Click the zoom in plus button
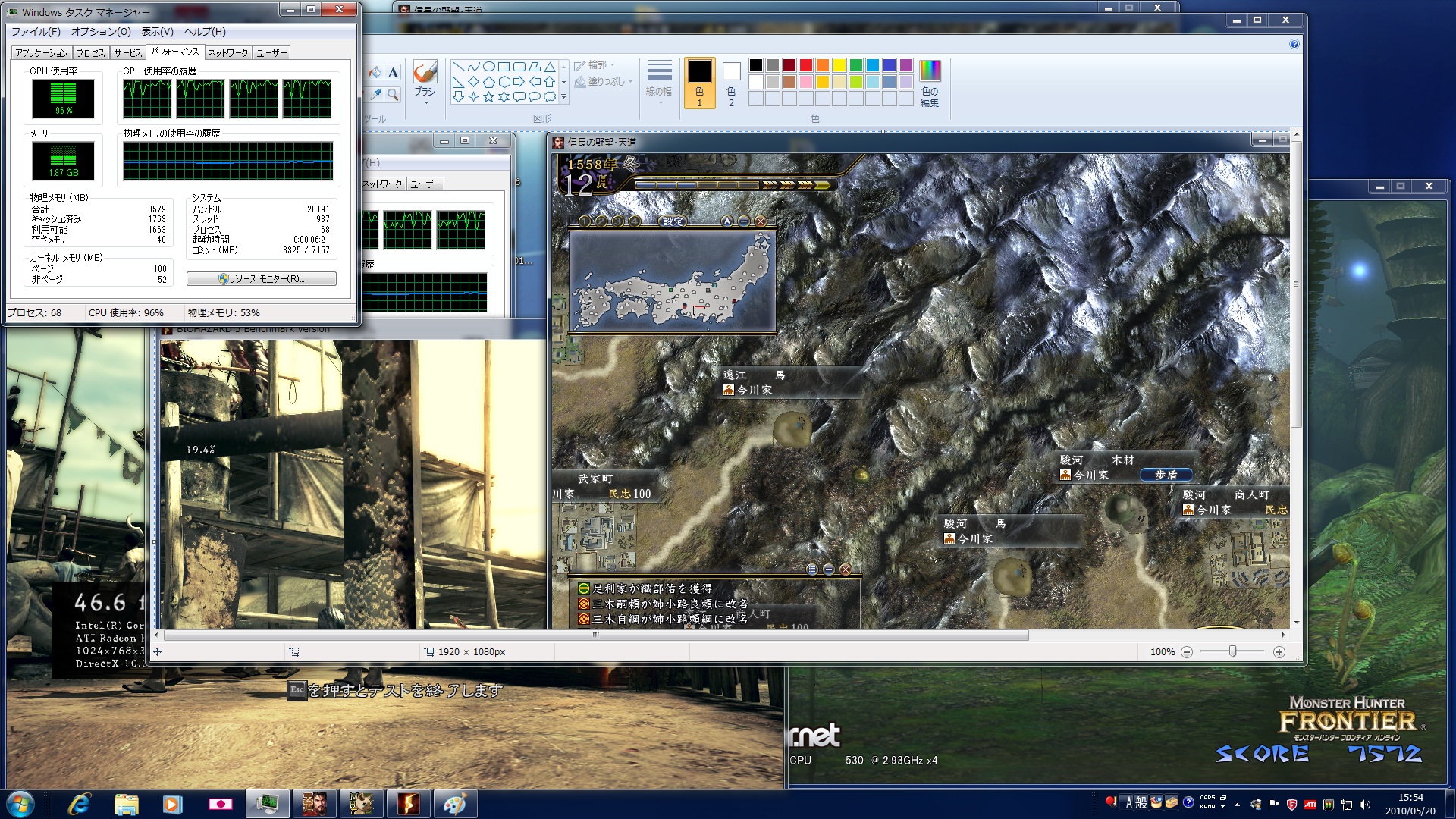The height and width of the screenshot is (819, 1456). pyautogui.click(x=1279, y=652)
